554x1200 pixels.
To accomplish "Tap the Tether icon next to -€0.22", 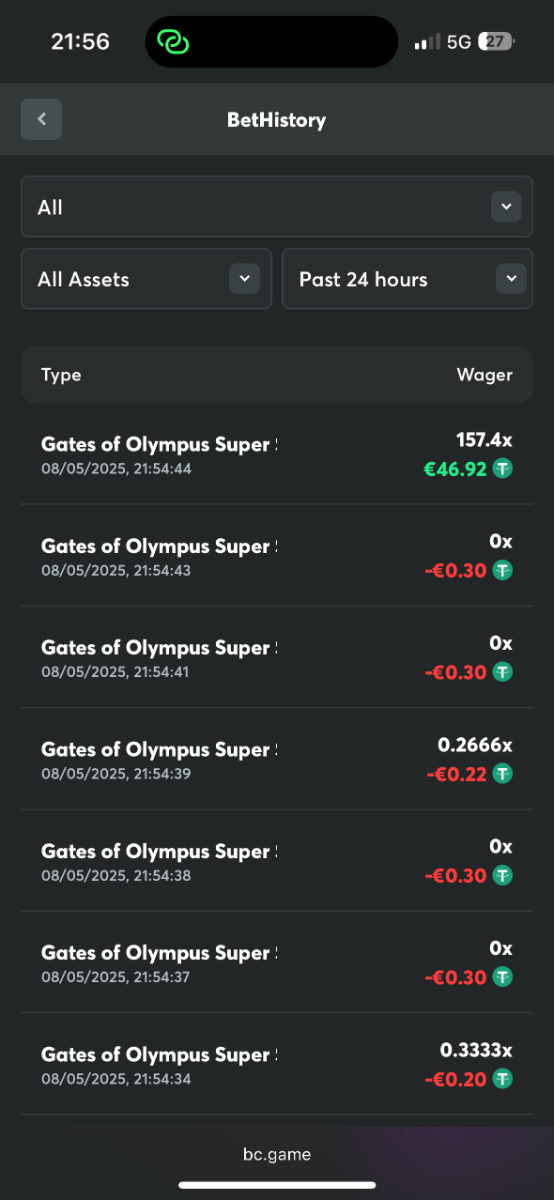I will coord(502,773).
